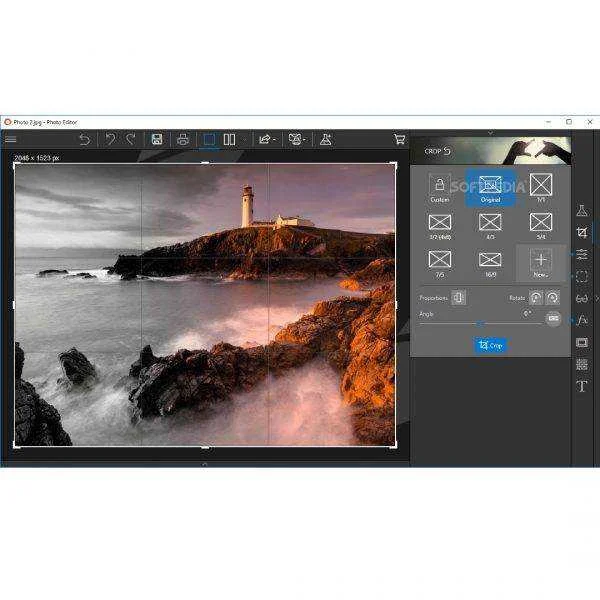Rotate the image counterclockwise
This screenshot has height=600, width=600.
coord(536,298)
